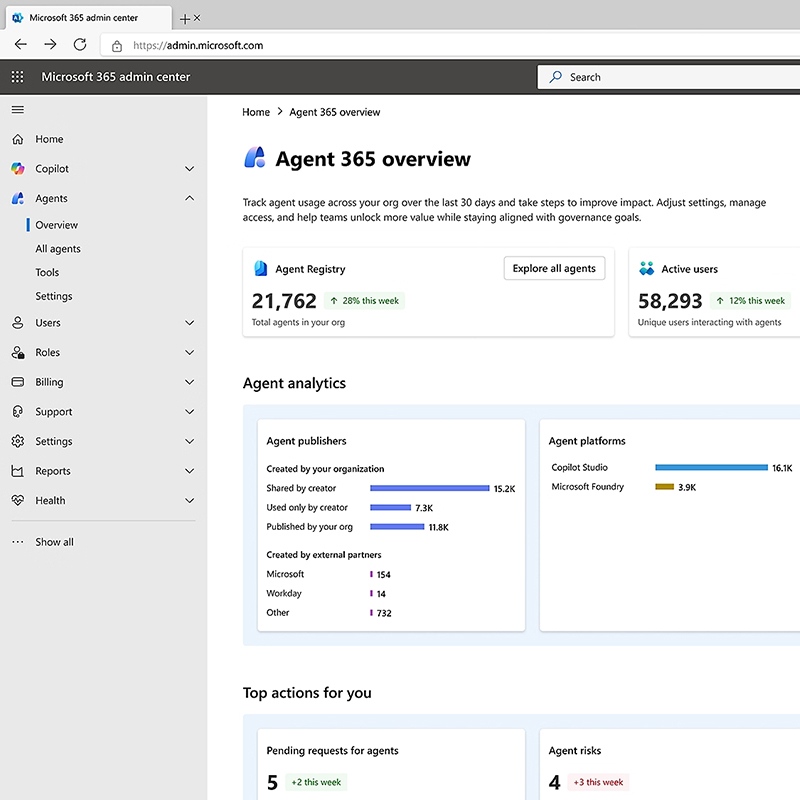Go forward with browser forward arrow

[50, 44]
